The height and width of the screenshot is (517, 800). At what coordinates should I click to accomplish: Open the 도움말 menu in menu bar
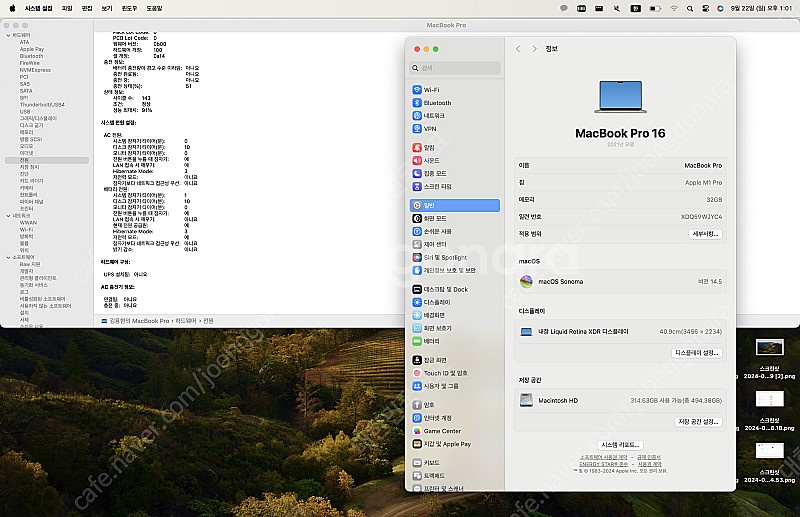tap(154, 8)
